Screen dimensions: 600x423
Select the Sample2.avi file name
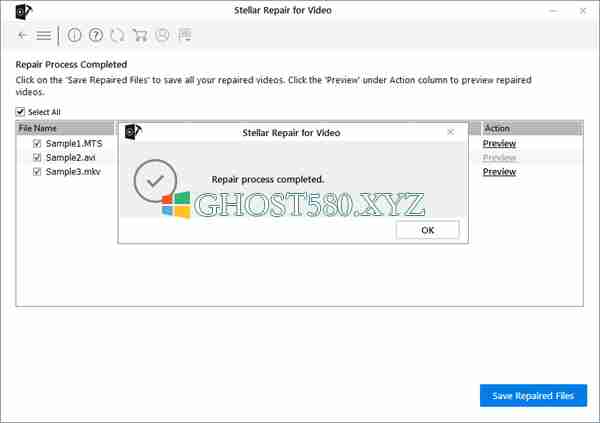[x=70, y=157]
